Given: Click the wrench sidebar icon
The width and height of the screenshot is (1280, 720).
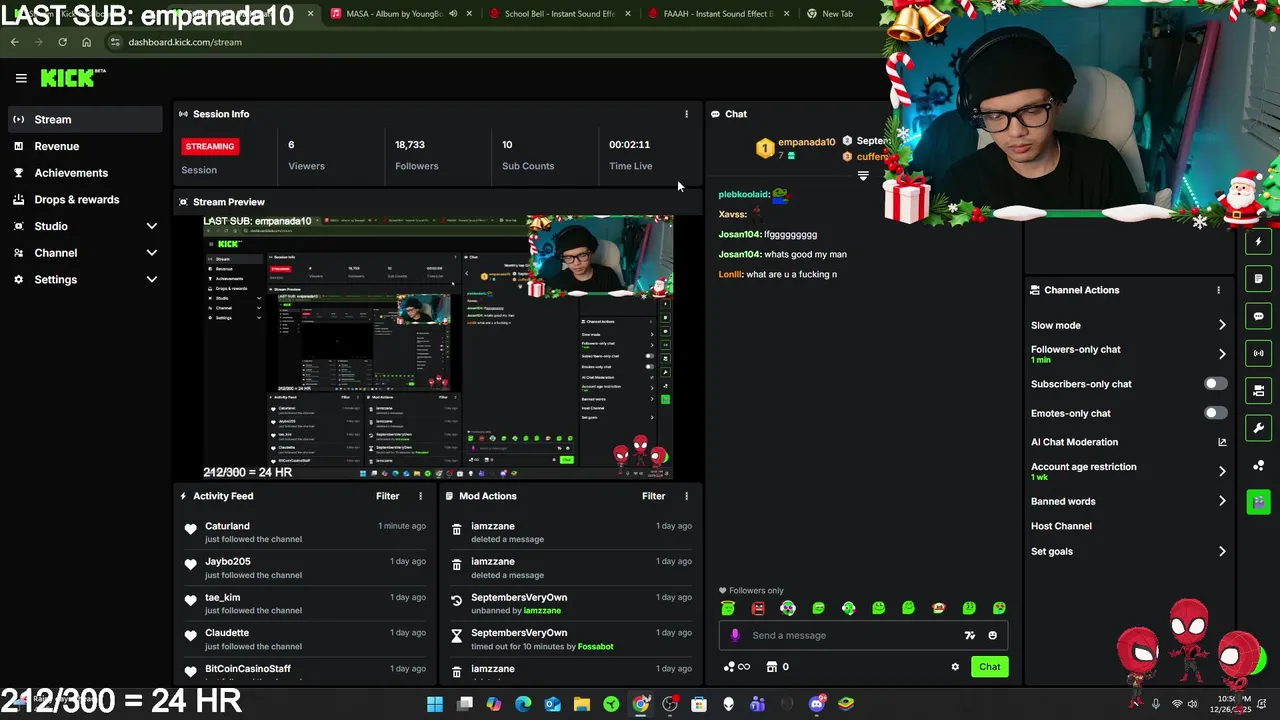Looking at the screenshot, I should [x=1259, y=428].
